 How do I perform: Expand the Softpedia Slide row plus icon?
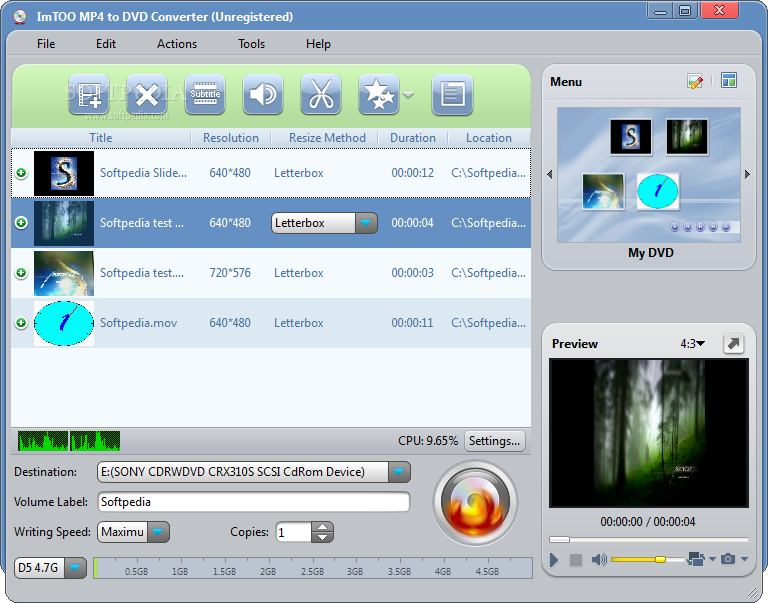point(21,173)
